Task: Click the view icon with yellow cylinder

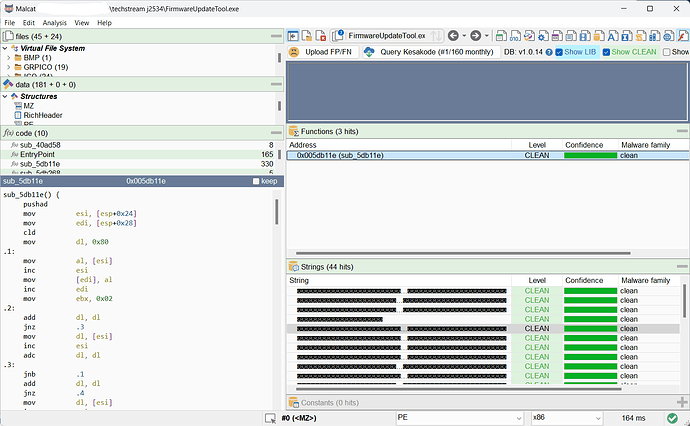Action: point(599,36)
